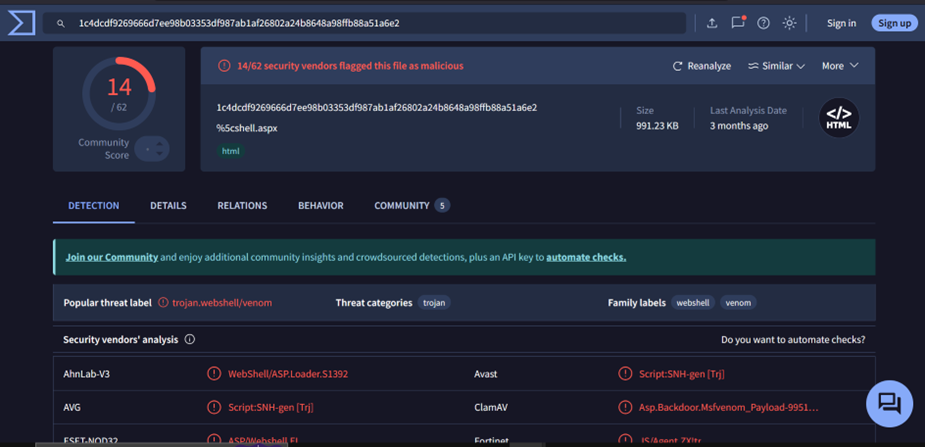Click the file hash in the summary
925x447 pixels.
[x=376, y=108]
